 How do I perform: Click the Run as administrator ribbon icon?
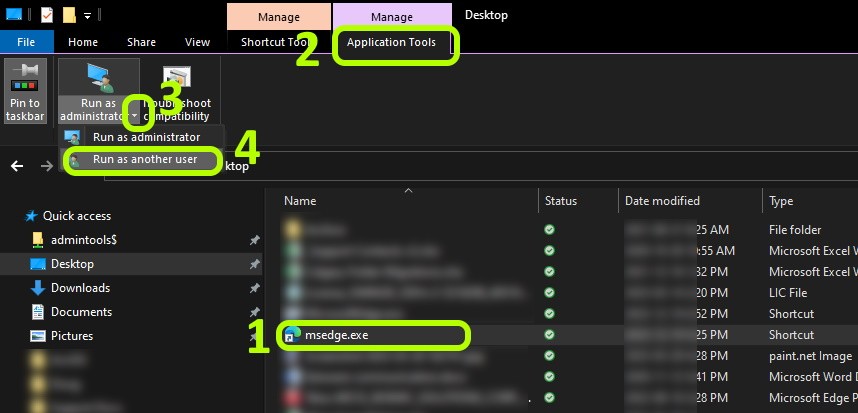98,82
